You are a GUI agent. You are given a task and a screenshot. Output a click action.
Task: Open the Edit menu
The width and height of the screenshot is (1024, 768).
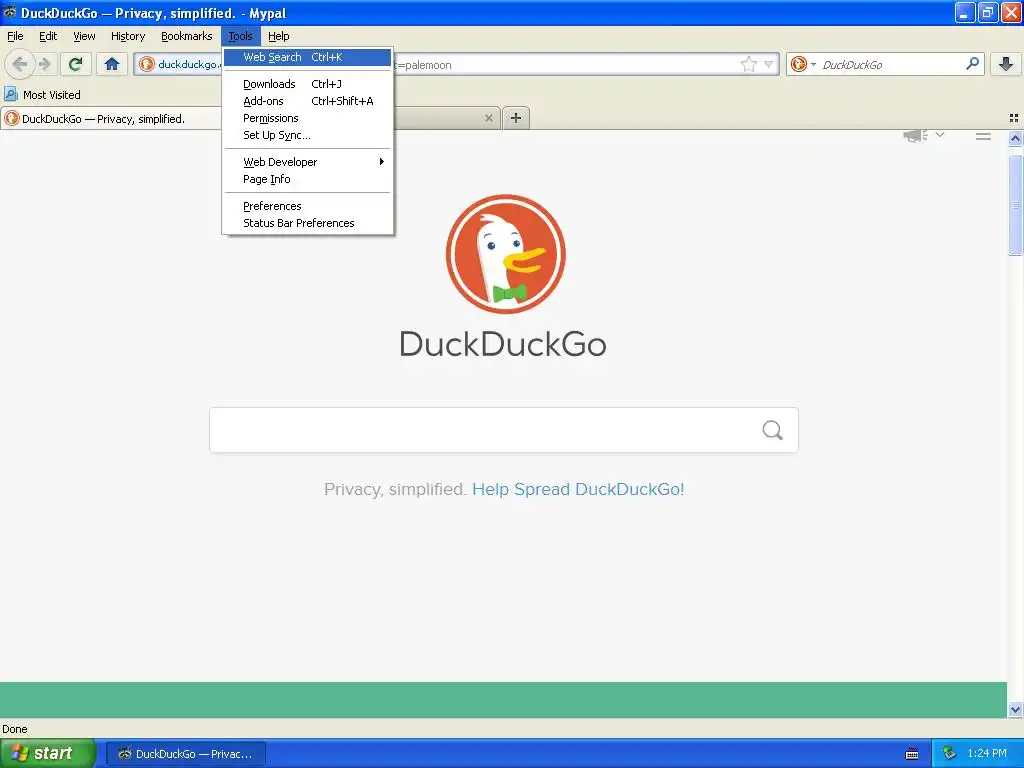pos(48,36)
